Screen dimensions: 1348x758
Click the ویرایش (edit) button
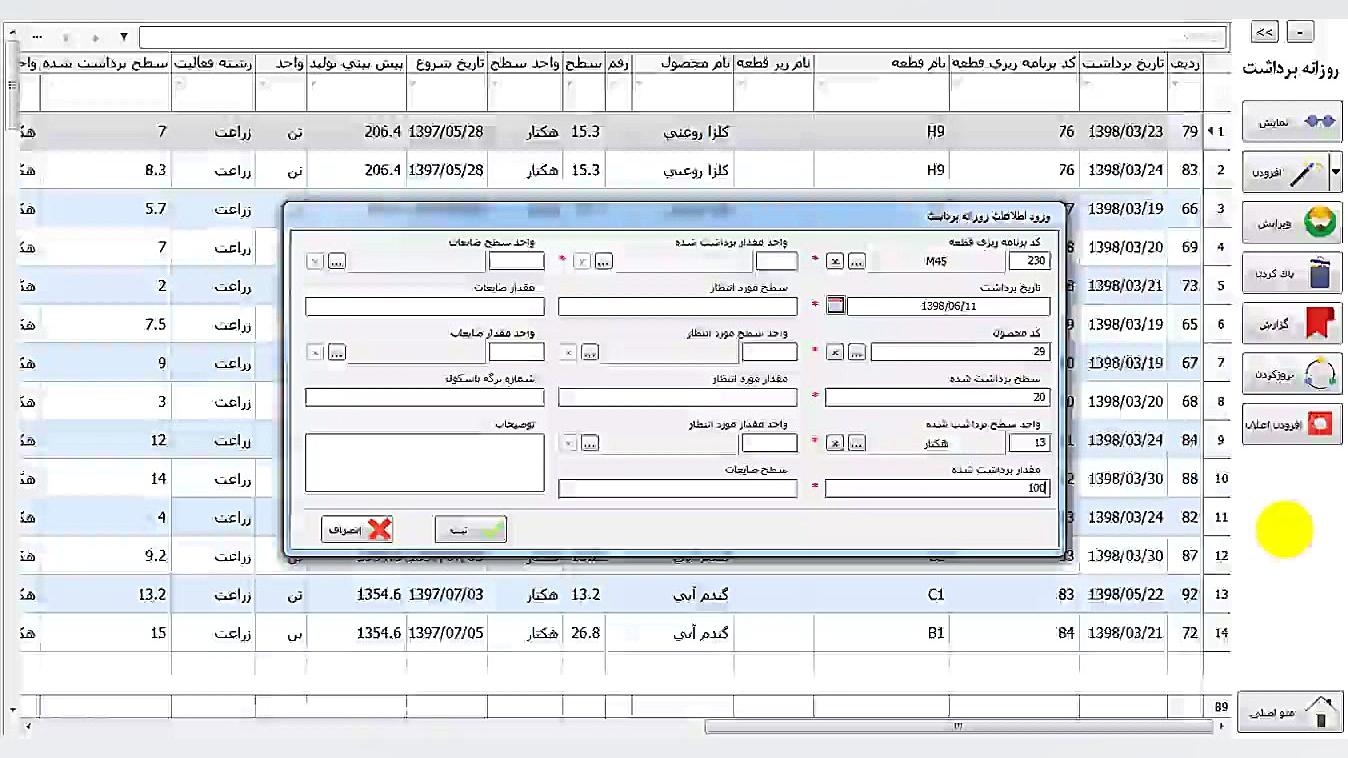(1291, 222)
